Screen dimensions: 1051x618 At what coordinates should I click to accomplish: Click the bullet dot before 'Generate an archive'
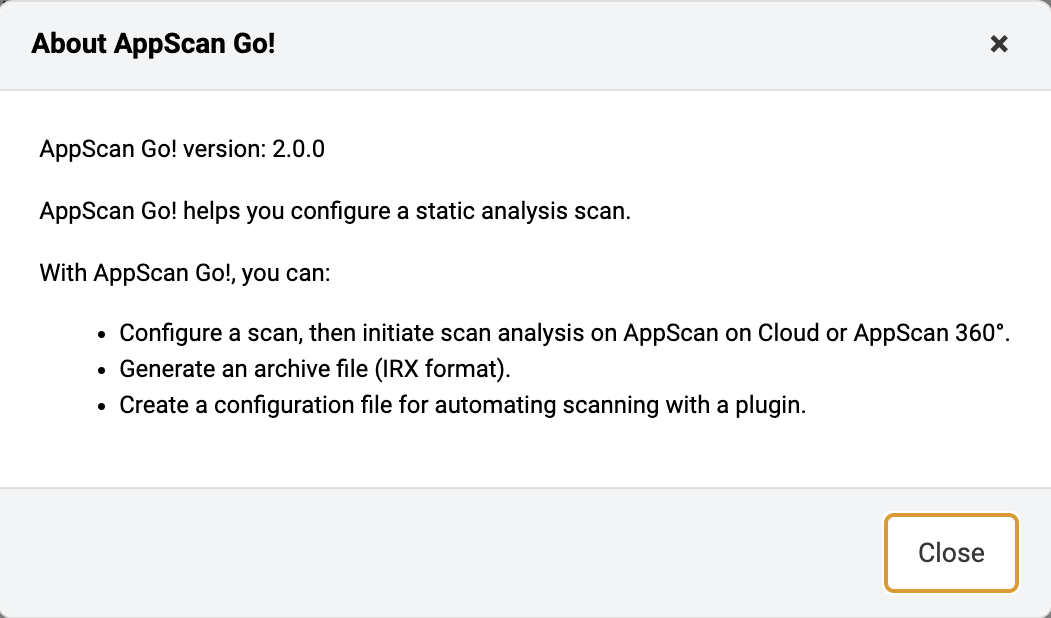[x=102, y=370]
